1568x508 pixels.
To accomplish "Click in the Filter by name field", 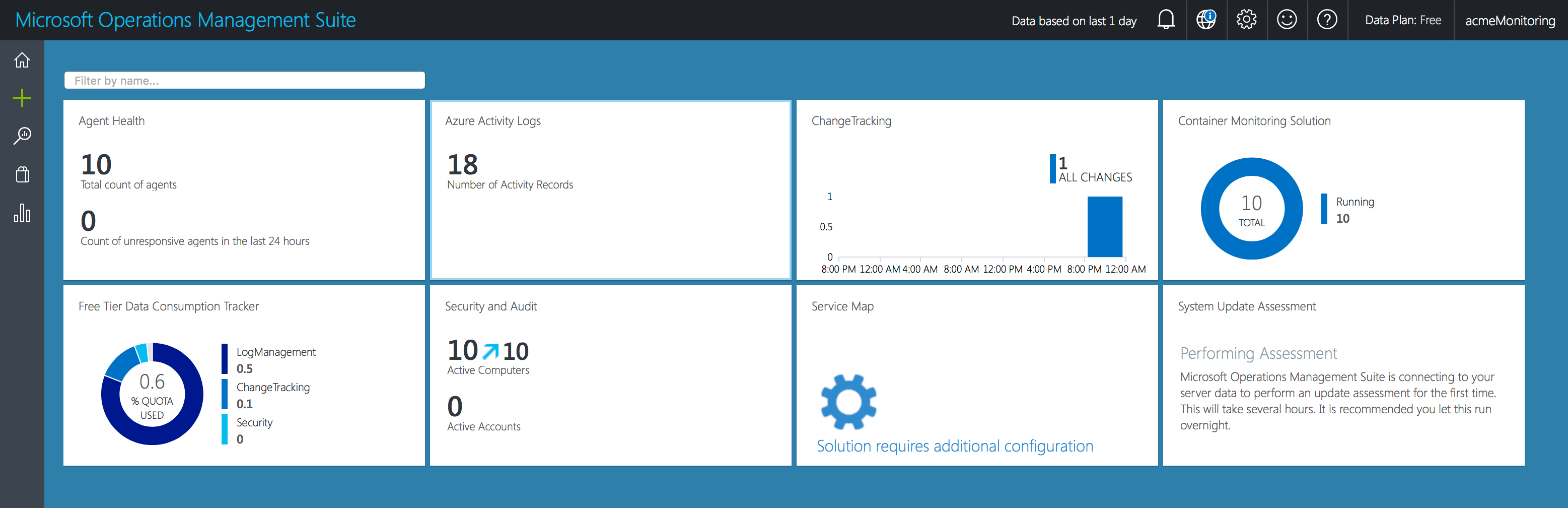I will (244, 81).
